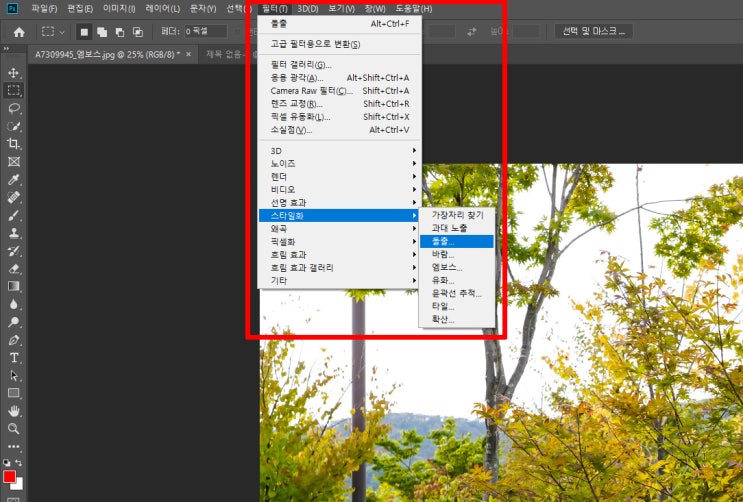The width and height of the screenshot is (743, 502).
Task: Choose Intersect with Selection mode
Action: [x=137, y=32]
